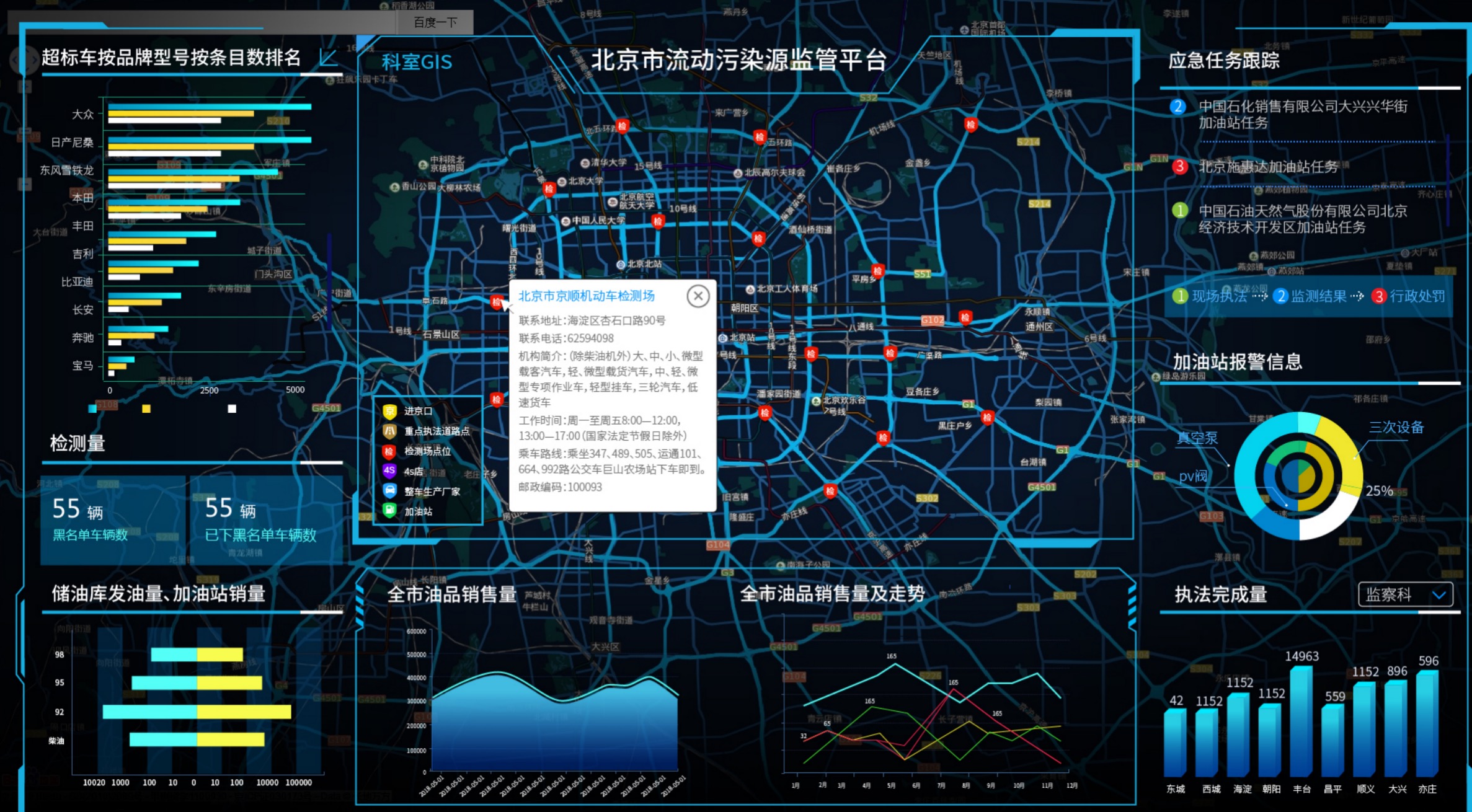Viewport: 1472px width, 812px height.
Task: Open 北京施惠达加油站任务 entry
Action: 1268,167
